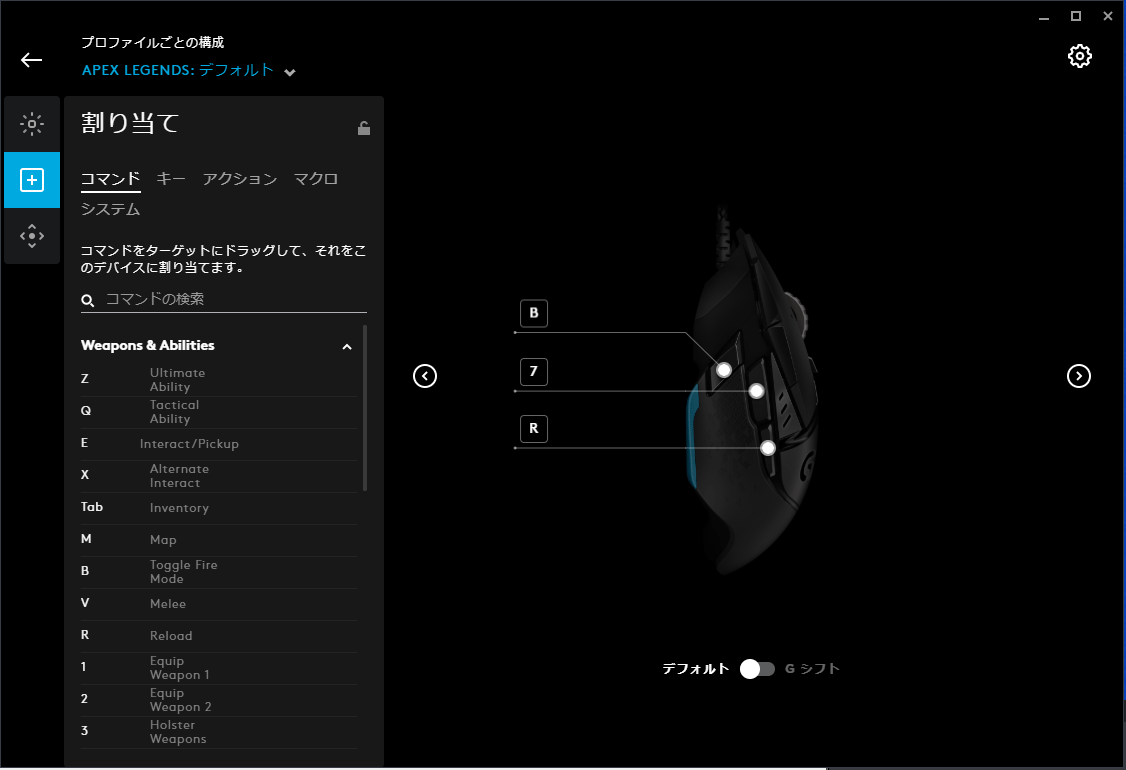Click the R button assignment label
The height and width of the screenshot is (770, 1126).
(x=533, y=429)
